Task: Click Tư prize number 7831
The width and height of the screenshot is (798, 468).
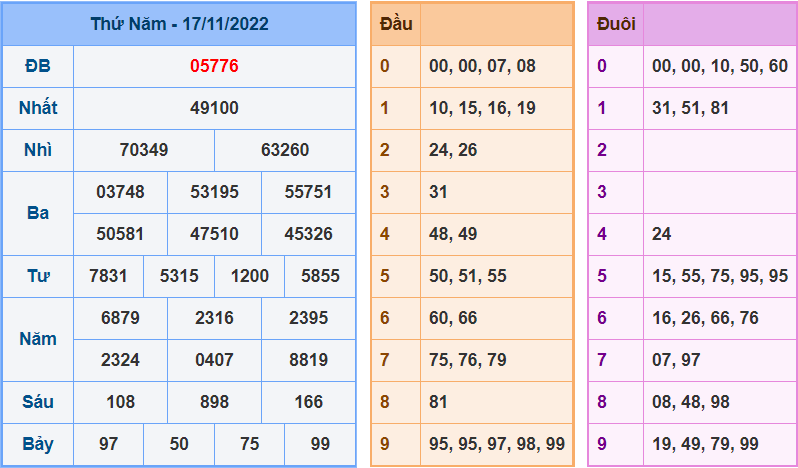Action: (108, 276)
